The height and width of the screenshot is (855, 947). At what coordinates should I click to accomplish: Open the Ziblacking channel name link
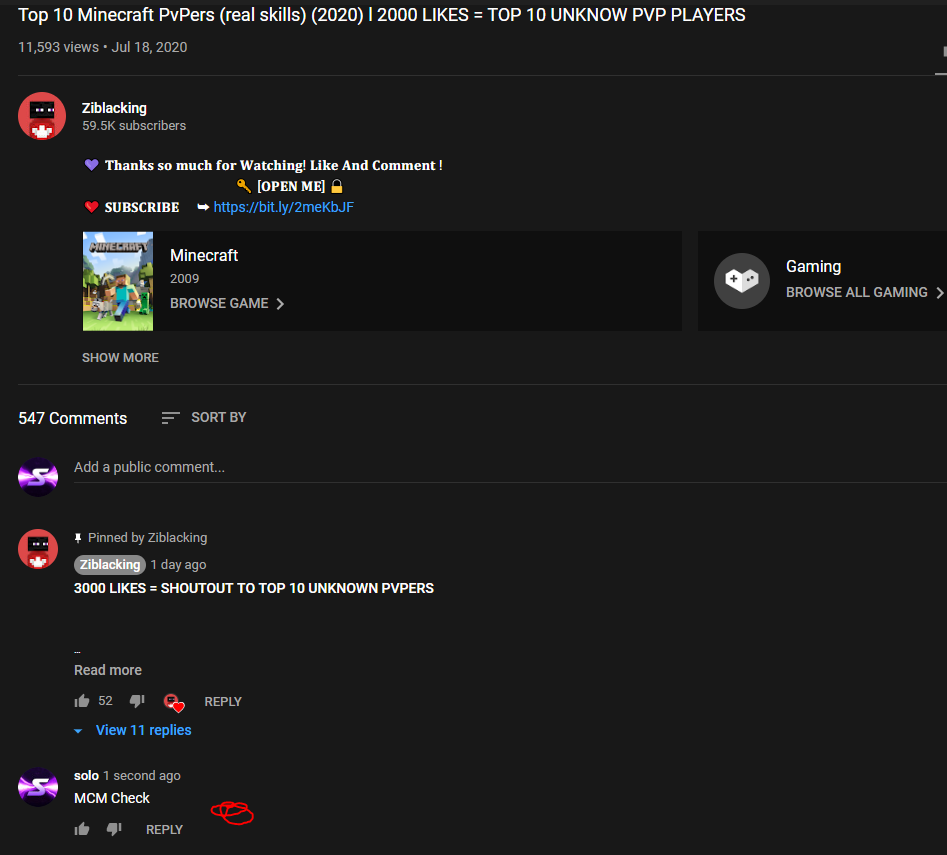click(114, 108)
